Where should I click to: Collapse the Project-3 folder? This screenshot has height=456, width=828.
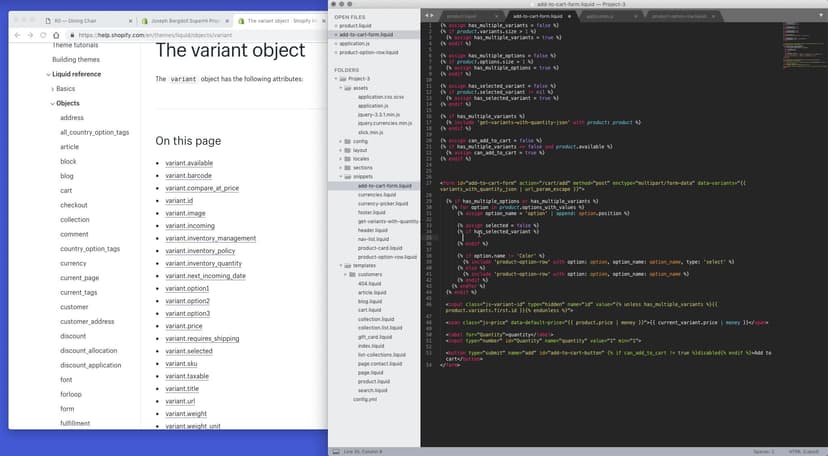coord(335,79)
